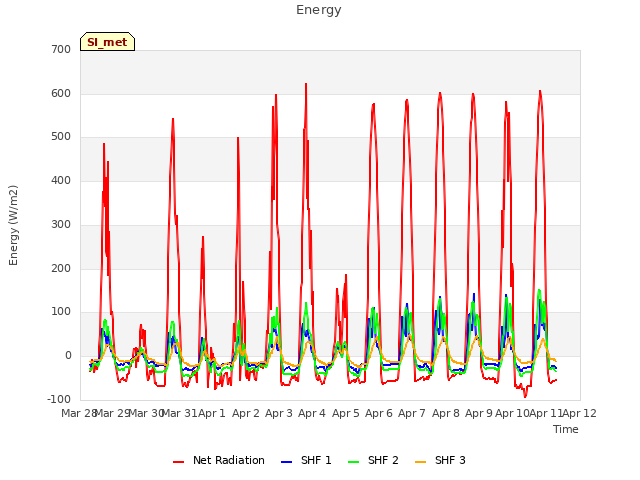Click the Apr 8 x-axis date label
This screenshot has height=480, width=640.
tap(446, 413)
